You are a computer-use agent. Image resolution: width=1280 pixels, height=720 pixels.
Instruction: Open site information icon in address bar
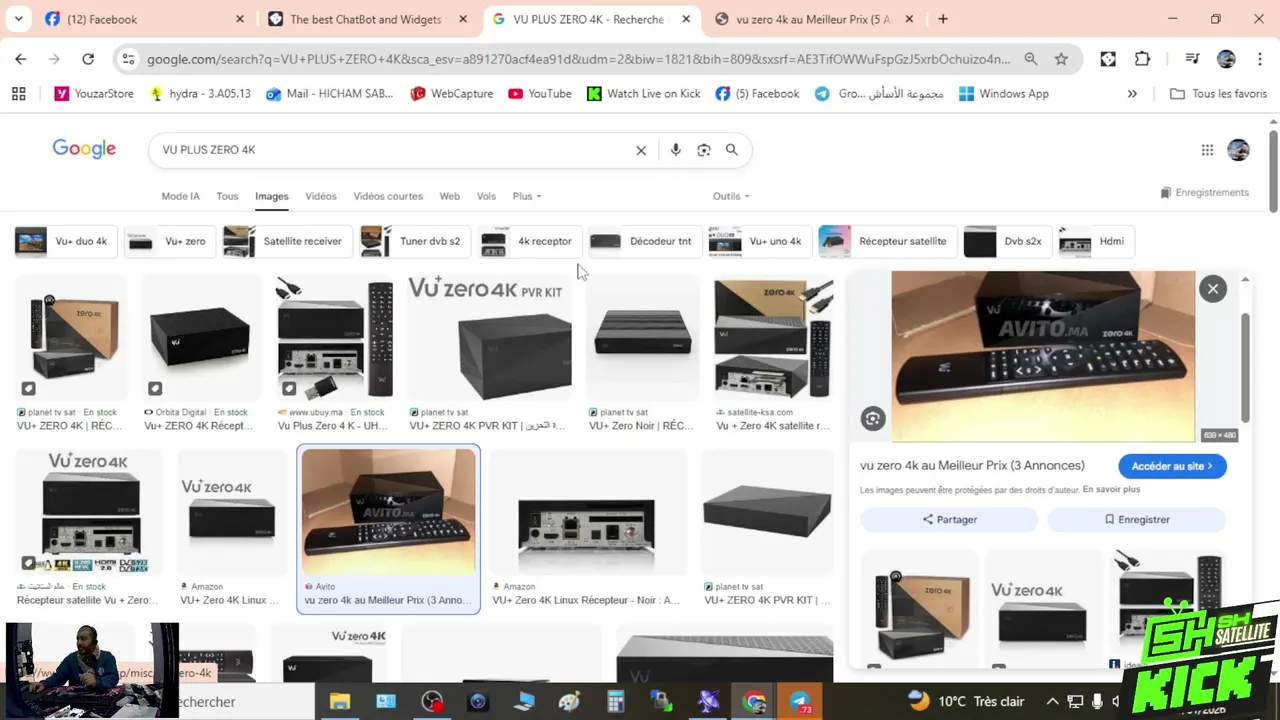click(128, 59)
